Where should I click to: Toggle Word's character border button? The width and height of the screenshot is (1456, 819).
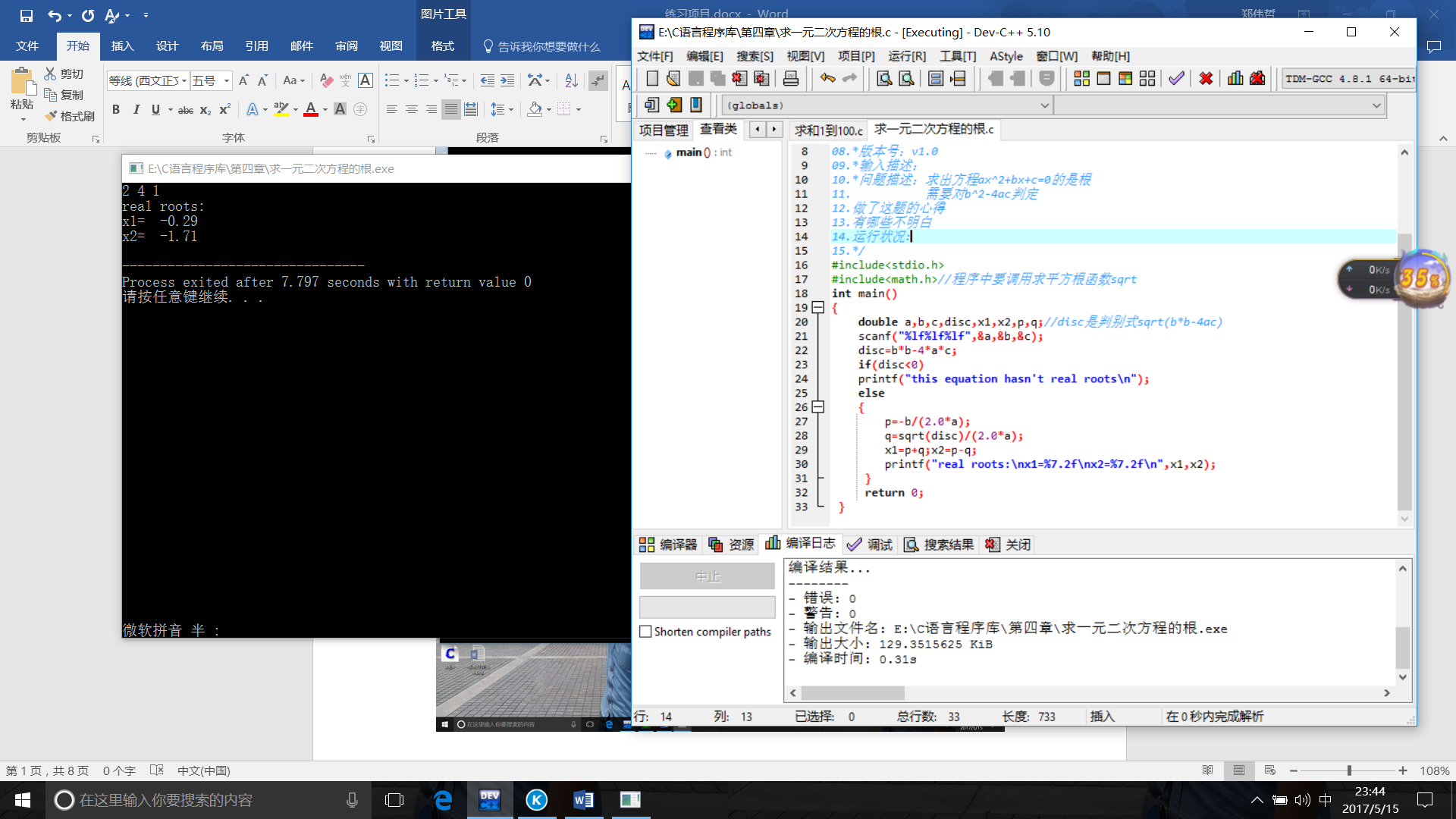pos(365,80)
